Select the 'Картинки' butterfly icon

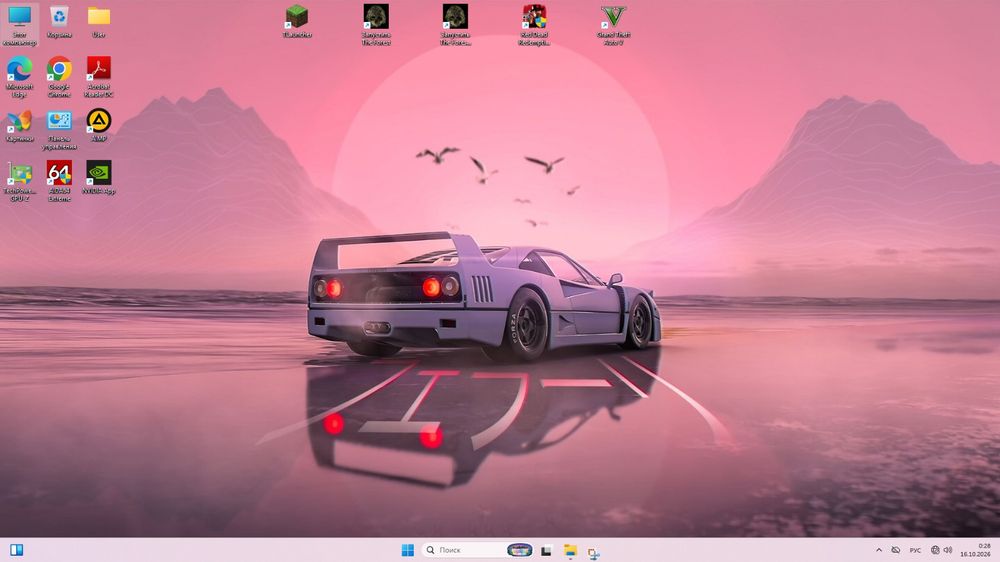(x=20, y=126)
